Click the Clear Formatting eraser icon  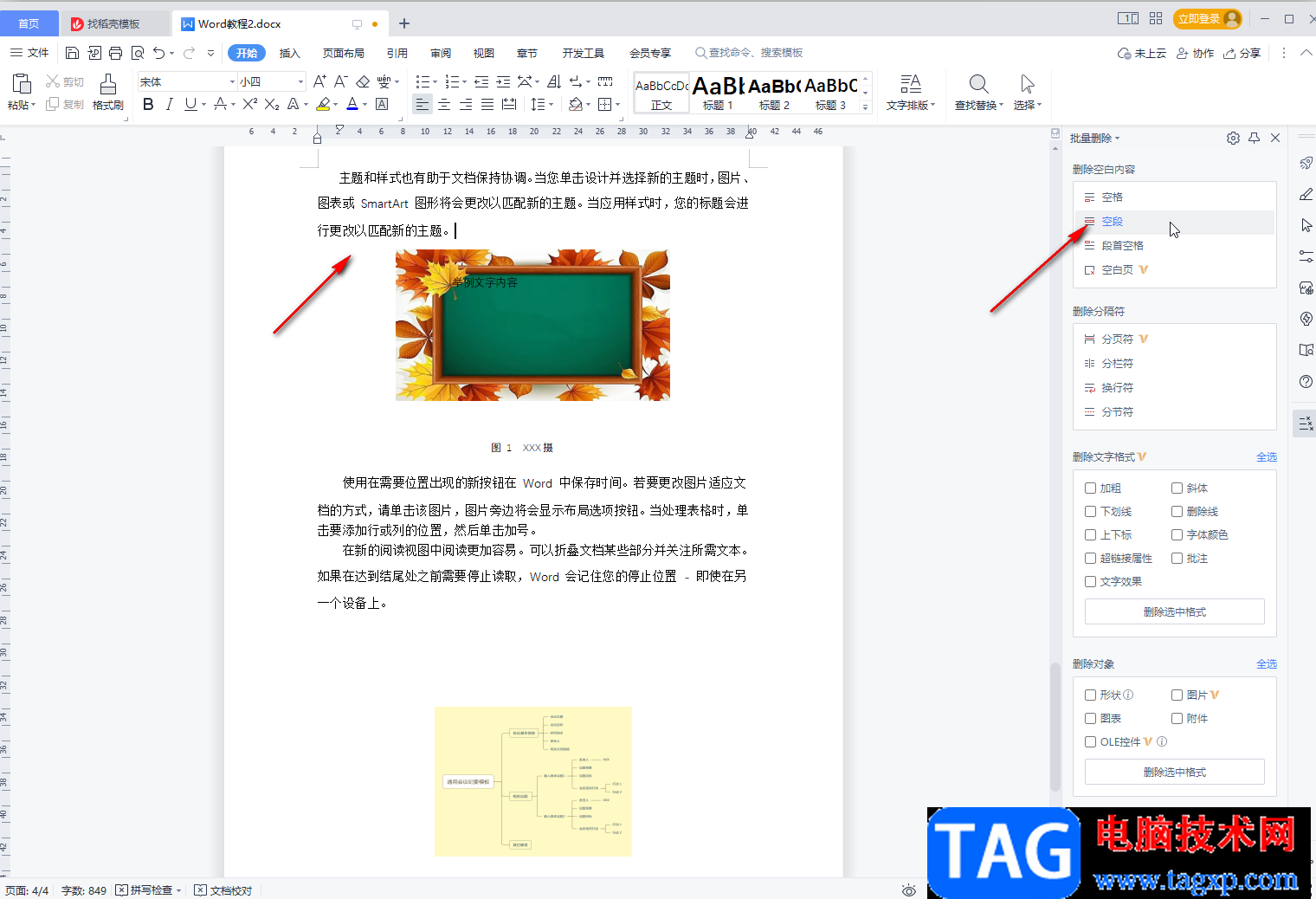click(x=363, y=81)
